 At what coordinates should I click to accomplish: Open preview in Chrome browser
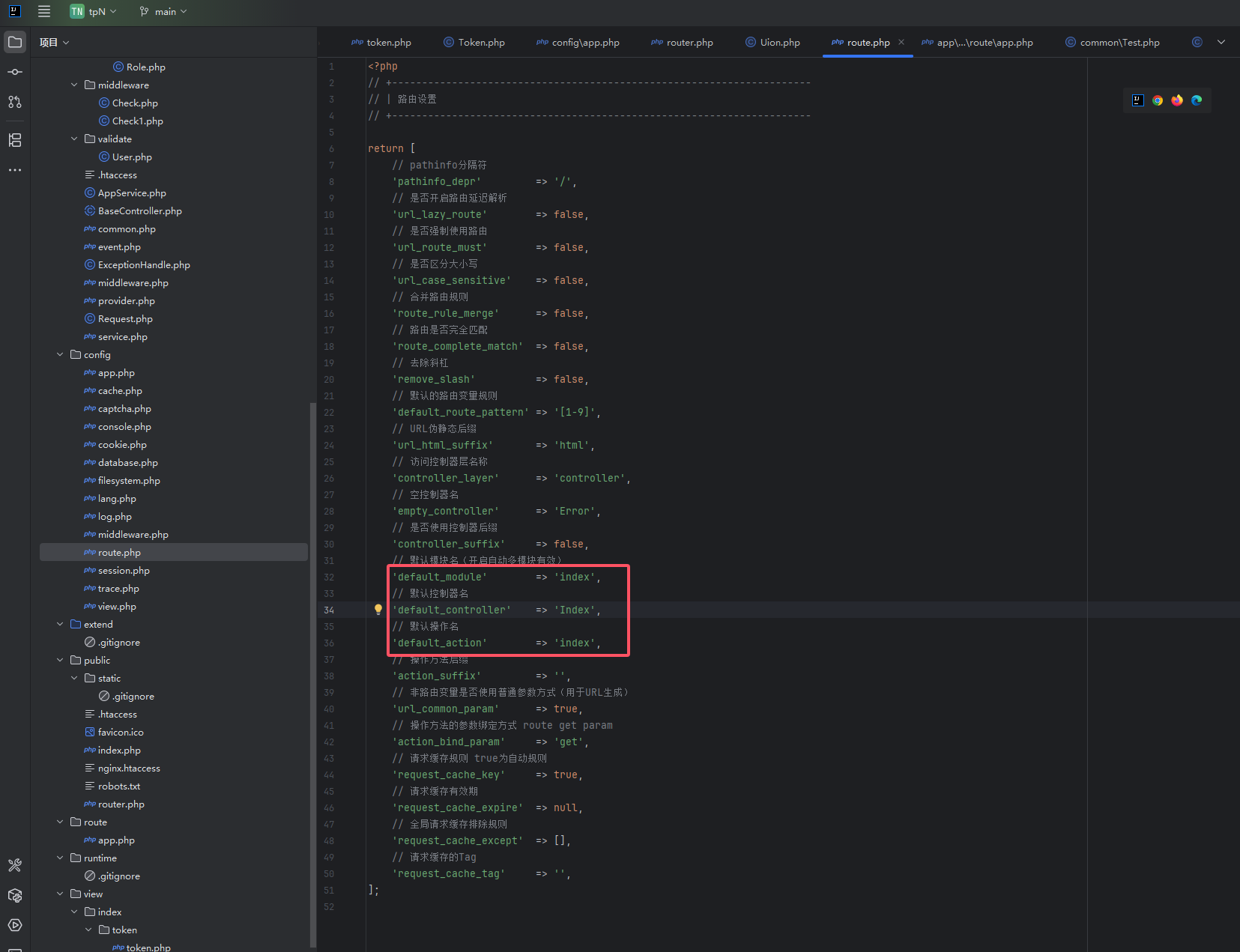pos(1158,100)
